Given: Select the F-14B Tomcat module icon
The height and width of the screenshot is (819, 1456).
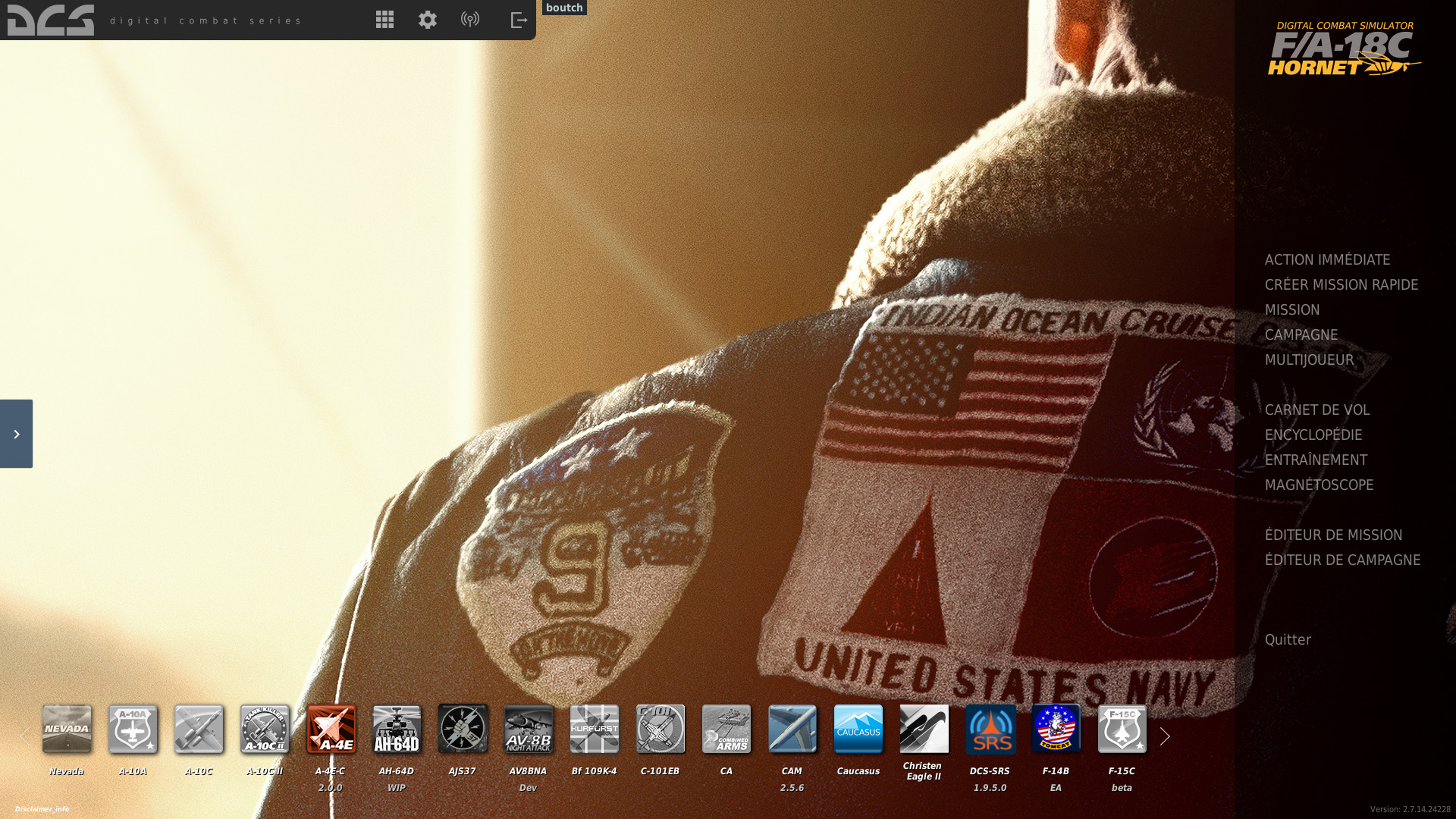Looking at the screenshot, I should (x=1056, y=729).
